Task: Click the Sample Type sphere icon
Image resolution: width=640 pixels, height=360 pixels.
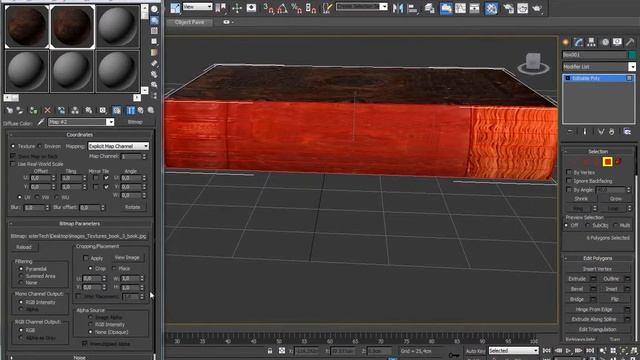Action: click(x=154, y=9)
